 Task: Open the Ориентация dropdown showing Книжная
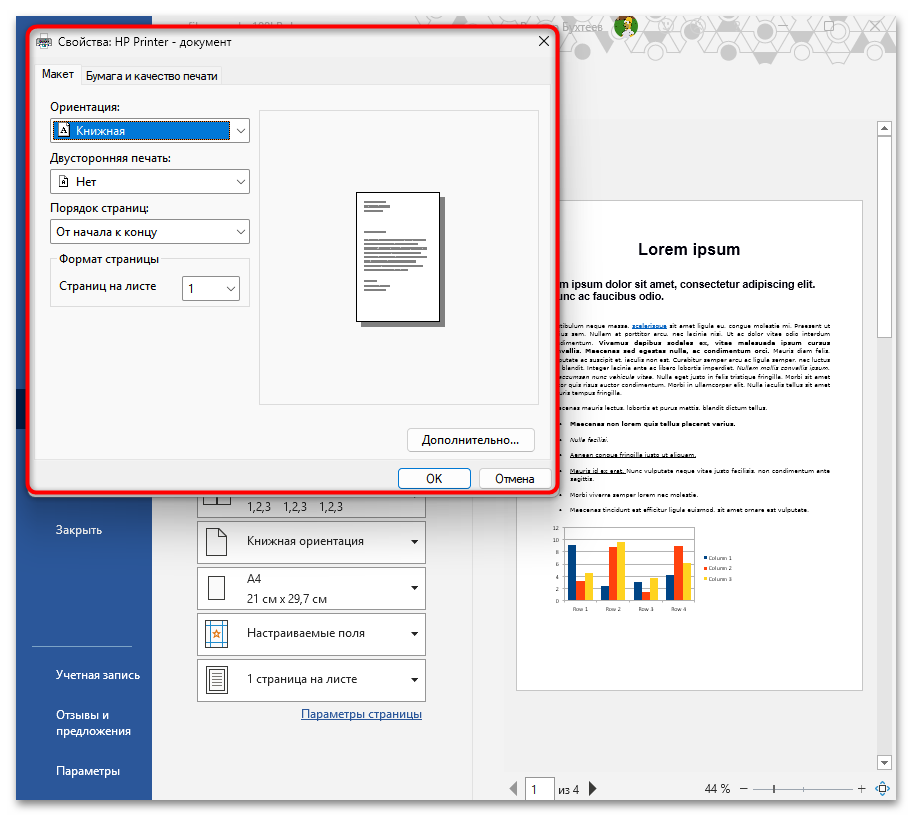point(149,131)
